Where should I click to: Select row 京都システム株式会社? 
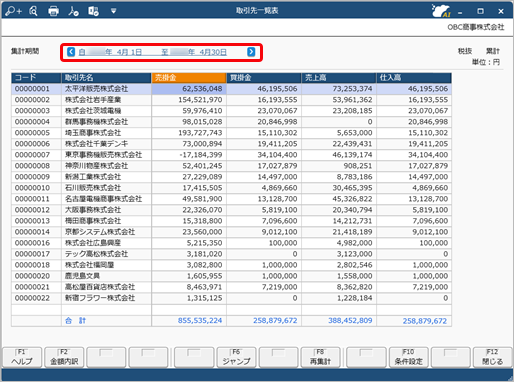pos(231,232)
